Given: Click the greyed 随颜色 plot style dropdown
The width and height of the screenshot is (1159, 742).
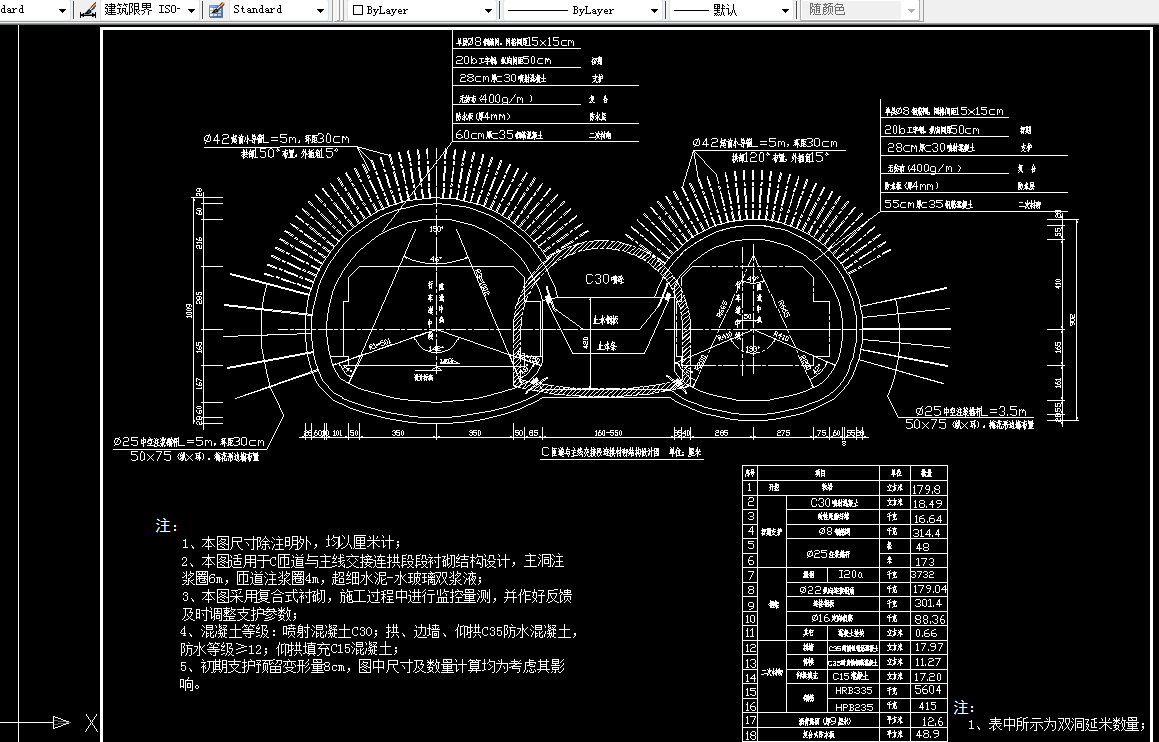Looking at the screenshot, I should [x=860, y=10].
